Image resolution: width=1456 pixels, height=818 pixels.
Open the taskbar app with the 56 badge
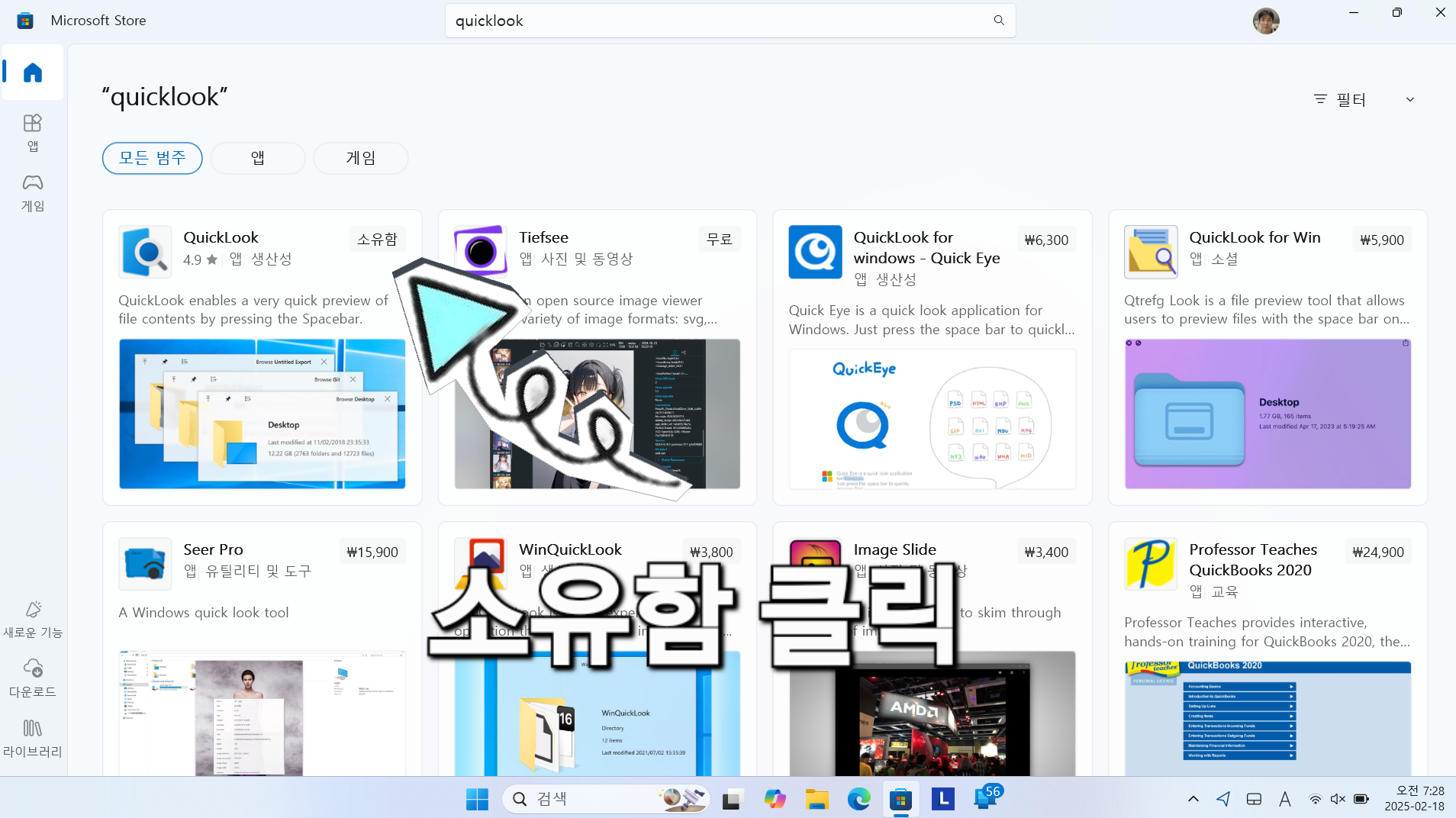[987, 797]
